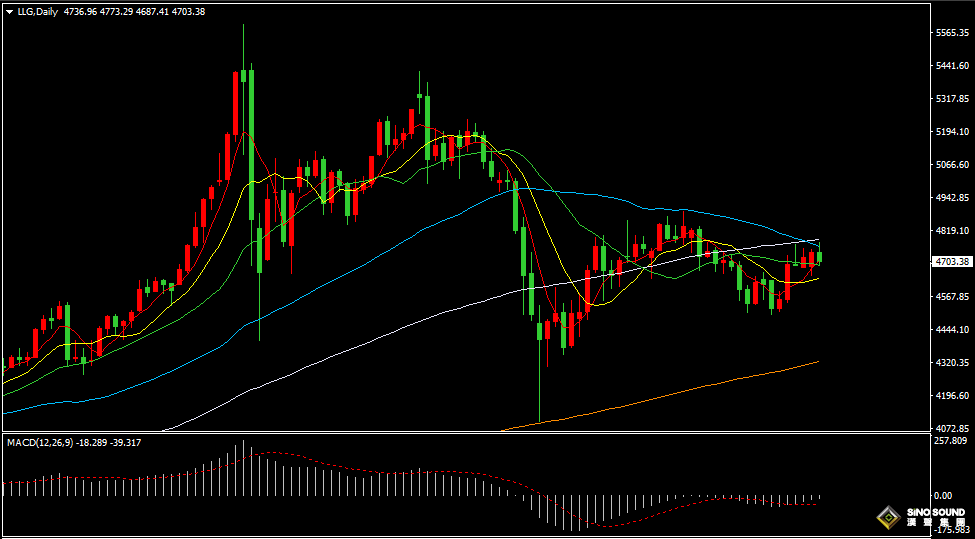Select the LLG,Daily chart title text
This screenshot has width=975, height=539.
pos(37,11)
